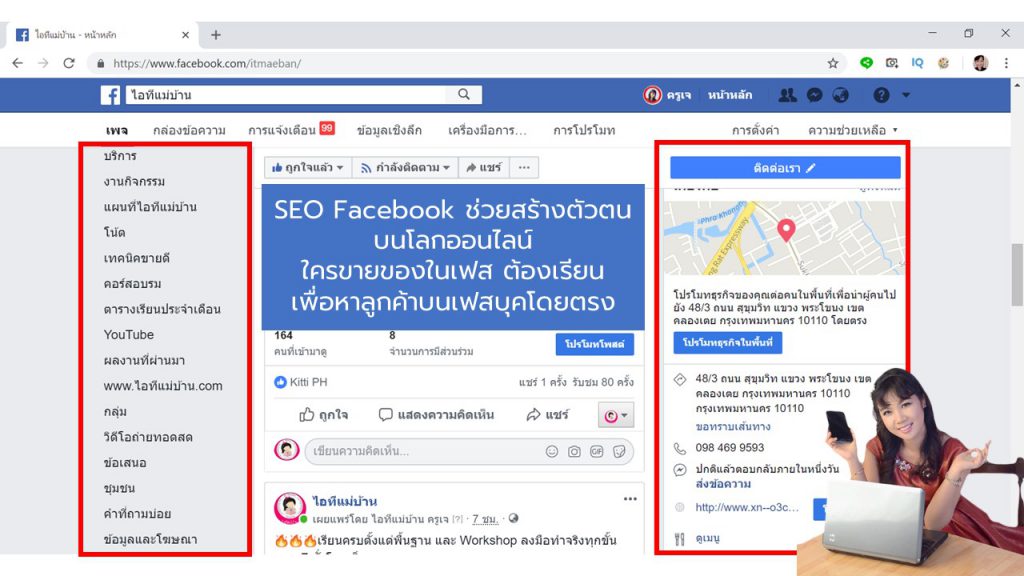The width and height of the screenshot is (1024, 576).
Task: Bookmark the page with the star icon
Action: coord(833,61)
